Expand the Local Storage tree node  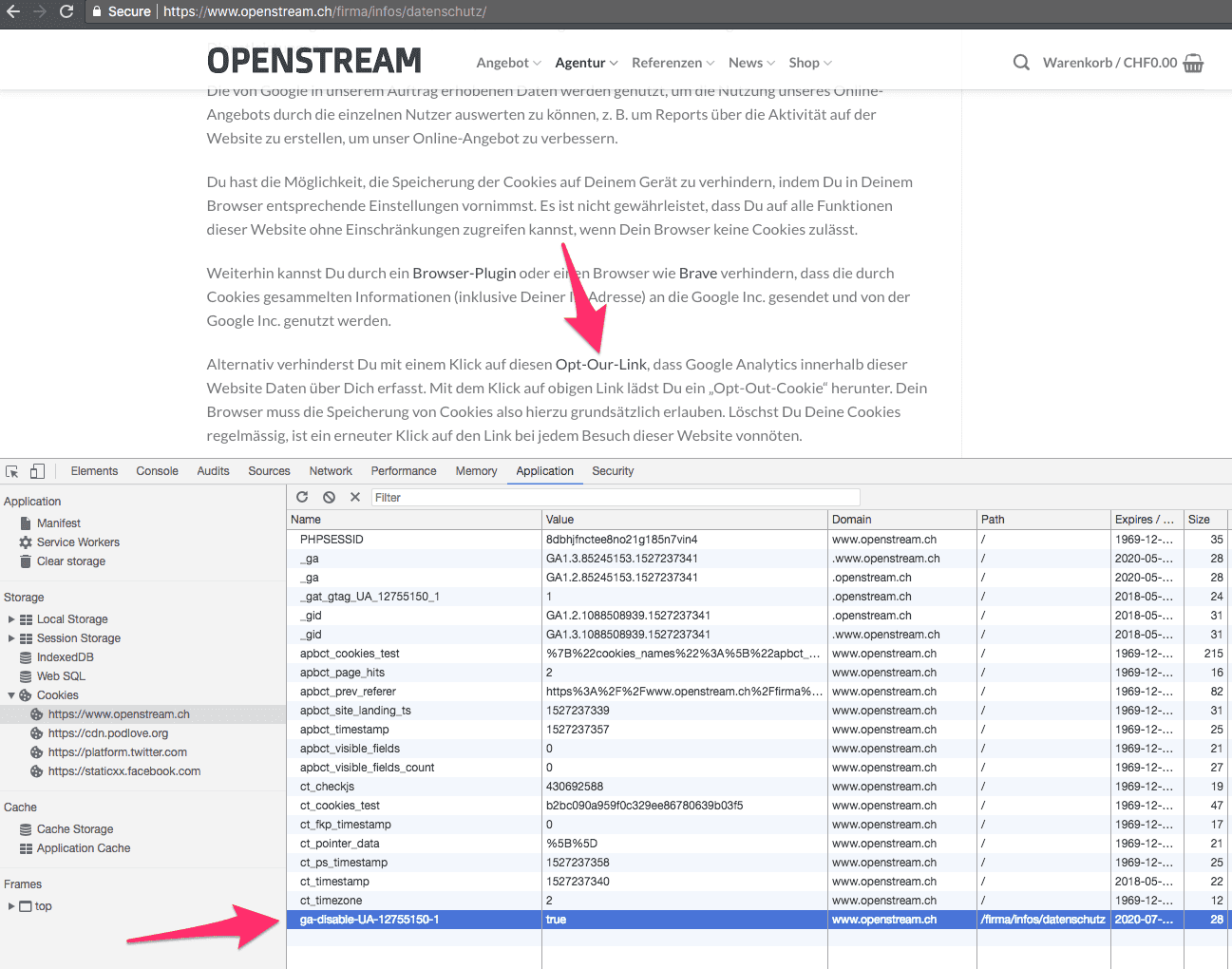pyautogui.click(x=11, y=619)
